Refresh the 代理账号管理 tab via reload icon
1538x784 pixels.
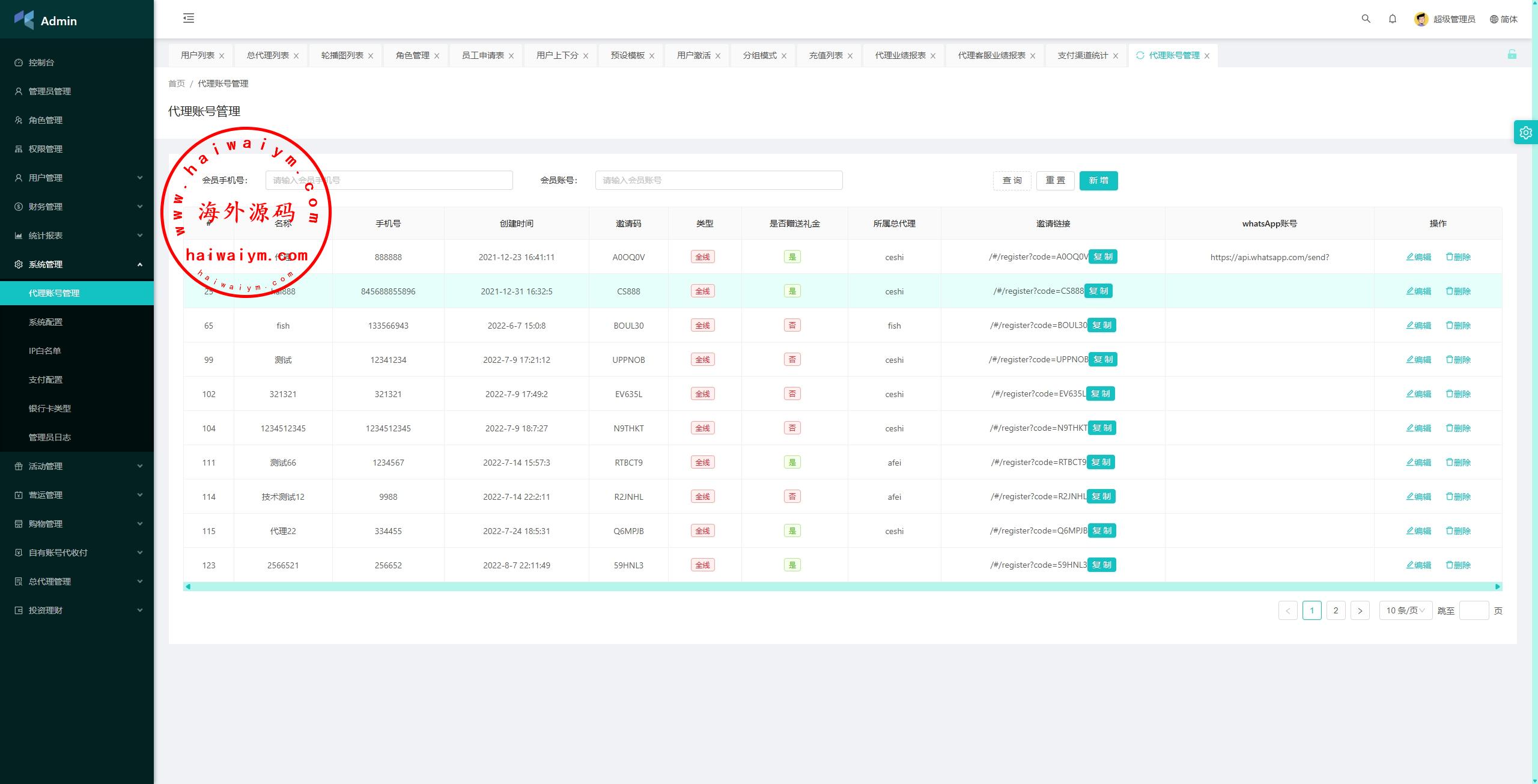click(x=1140, y=55)
